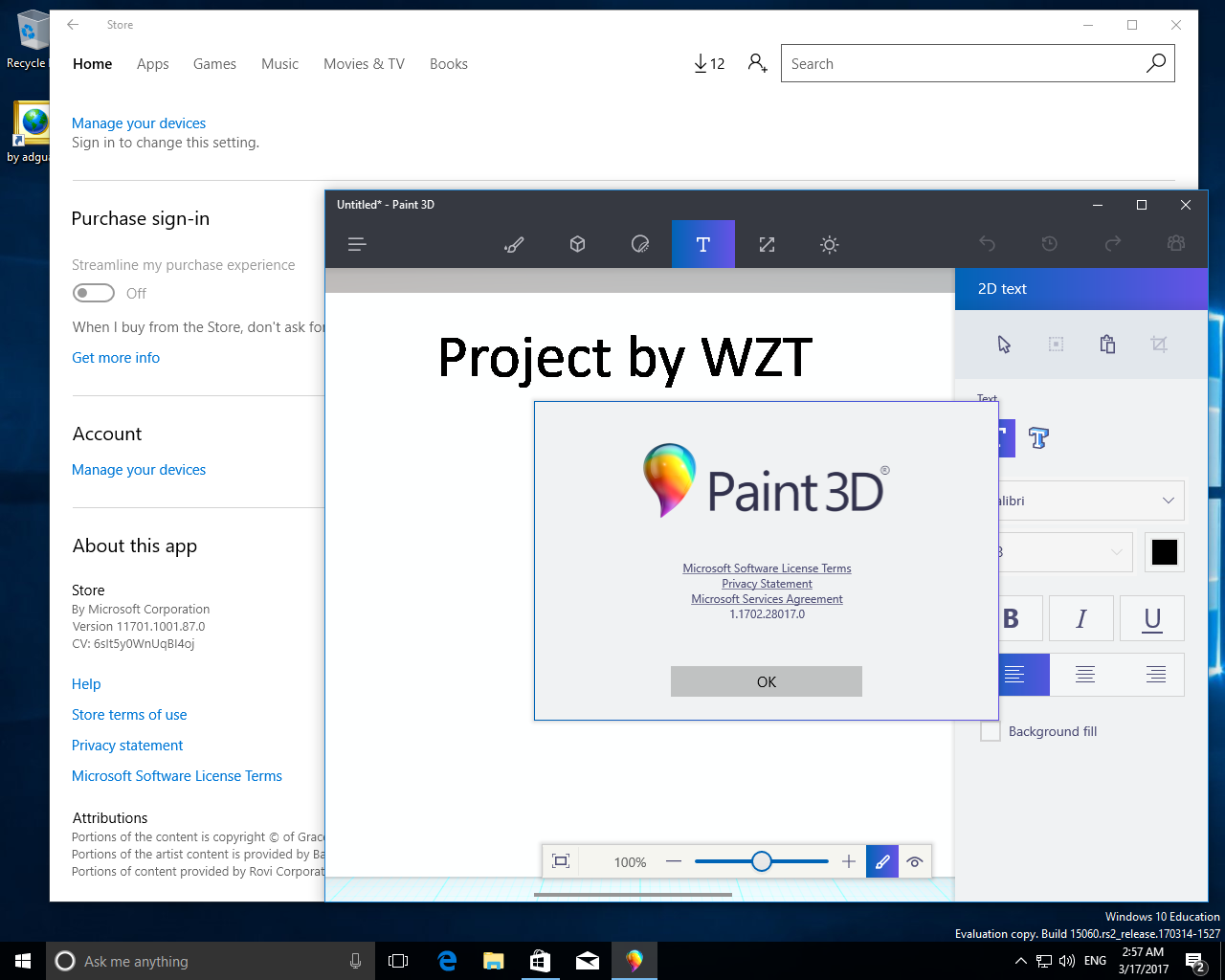Image resolution: width=1225 pixels, height=980 pixels.
Task: Click the Undo arrow in Paint 3D
Action: click(x=987, y=244)
